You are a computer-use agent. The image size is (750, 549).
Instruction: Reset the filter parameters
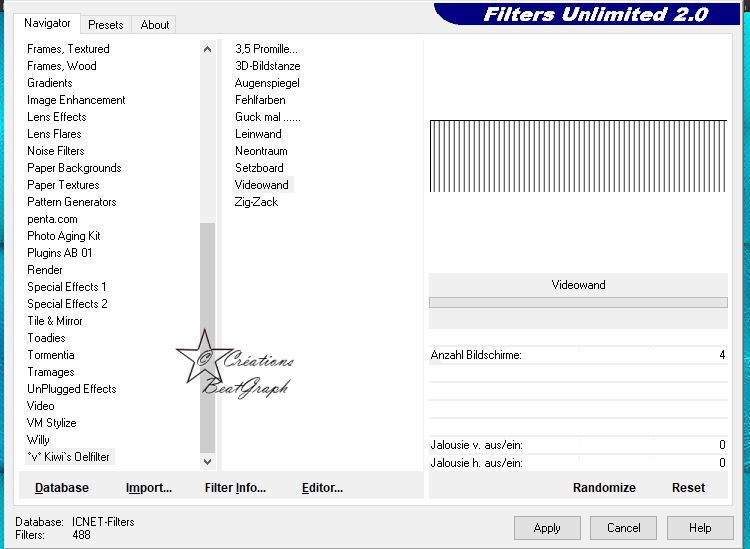coord(688,488)
